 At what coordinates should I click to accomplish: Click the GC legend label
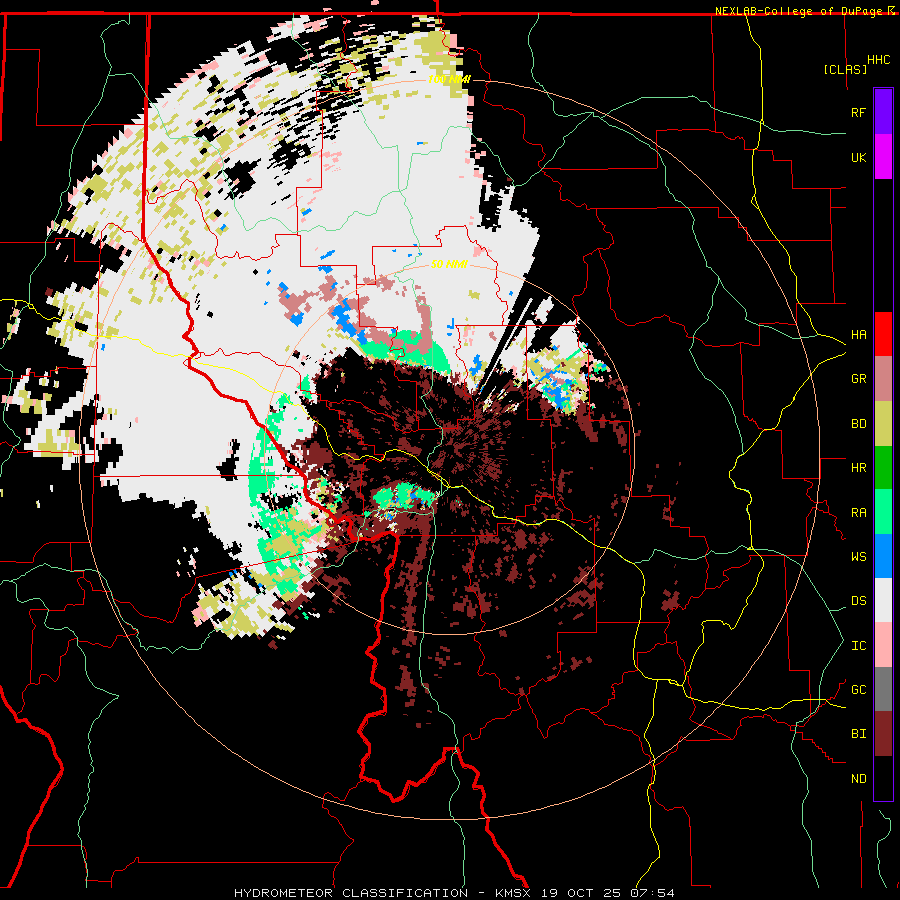(x=858, y=690)
